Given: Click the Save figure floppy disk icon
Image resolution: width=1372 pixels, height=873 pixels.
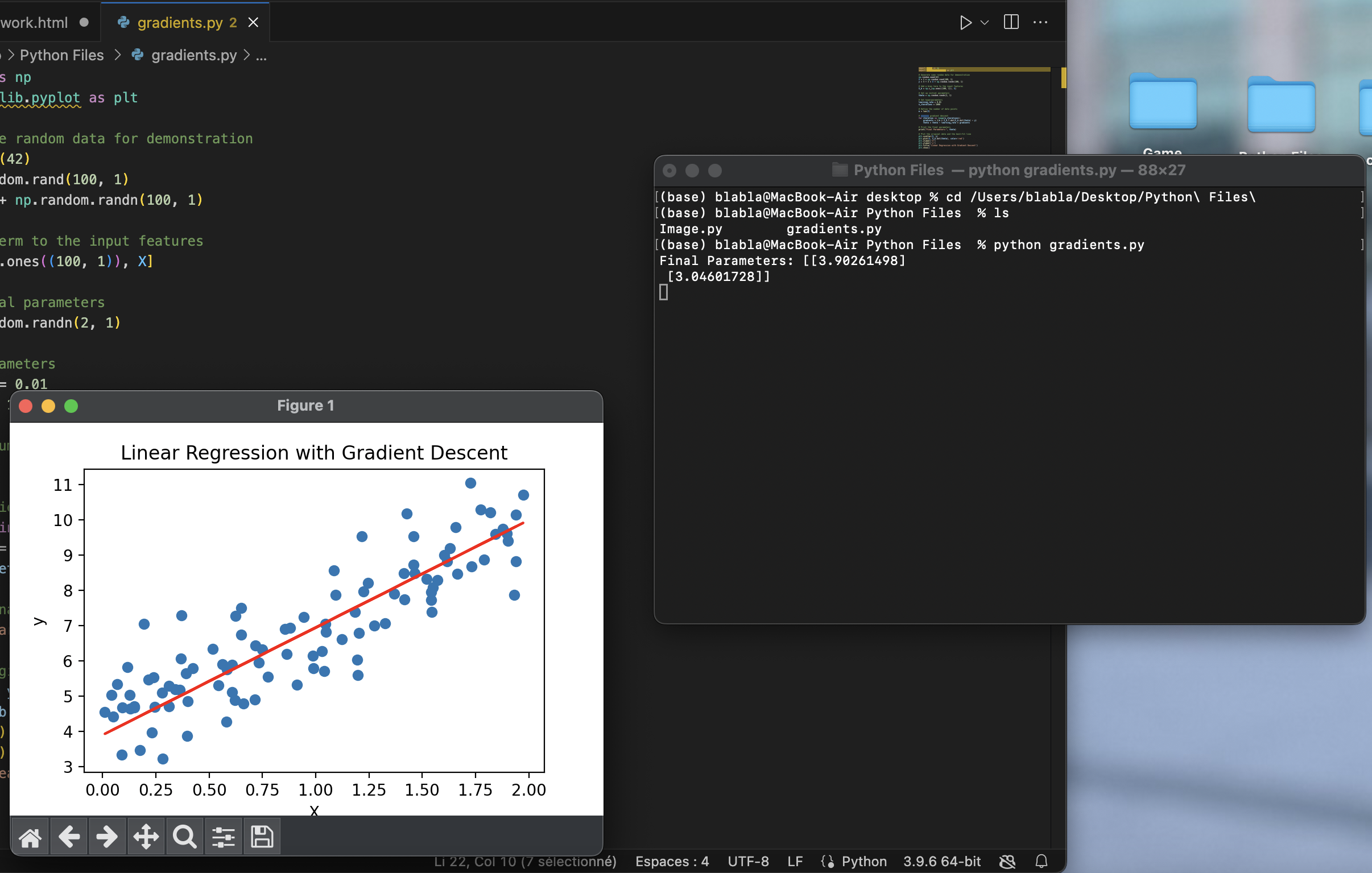Looking at the screenshot, I should click(x=262, y=837).
